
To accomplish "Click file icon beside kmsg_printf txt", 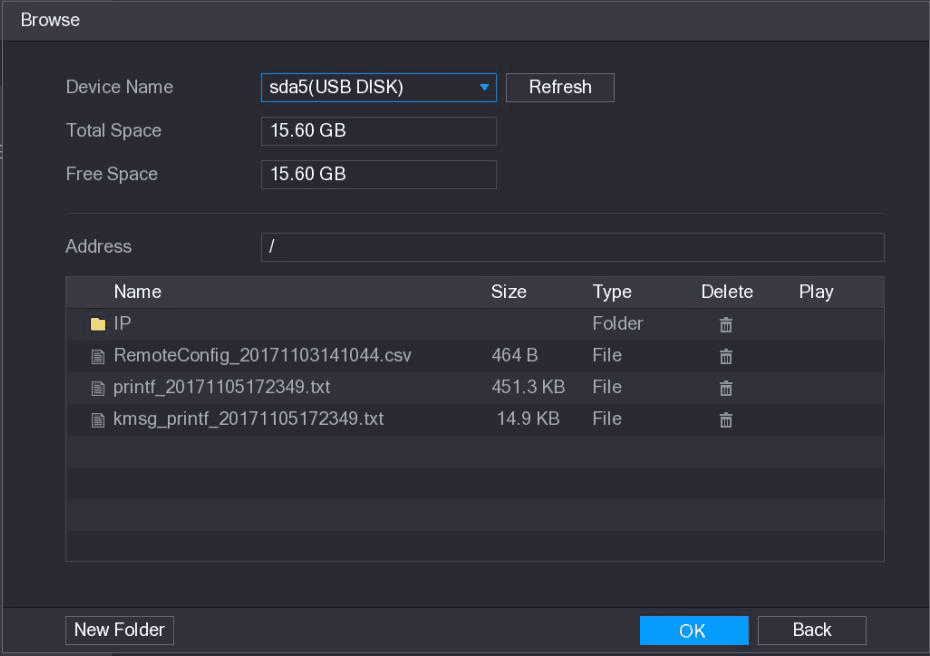I will point(98,420).
